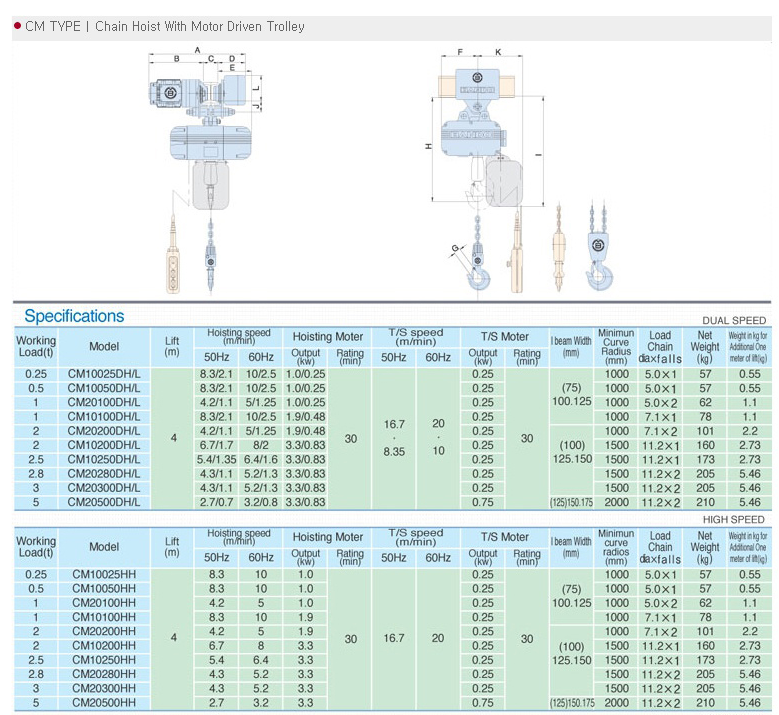Click the 173 net weight in dual speed table

coord(705,460)
